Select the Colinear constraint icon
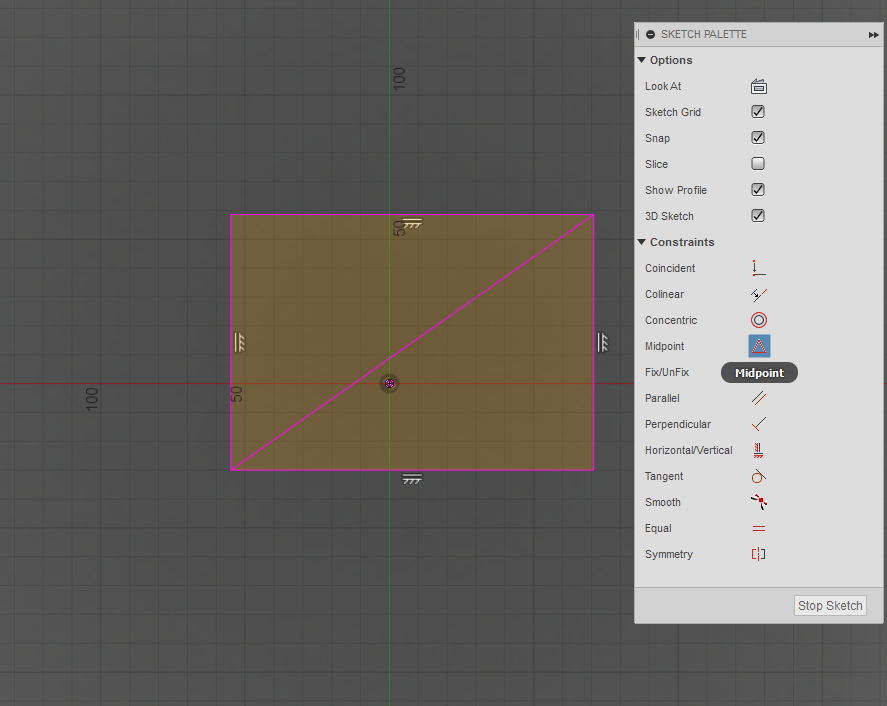The image size is (887, 706). coord(758,294)
